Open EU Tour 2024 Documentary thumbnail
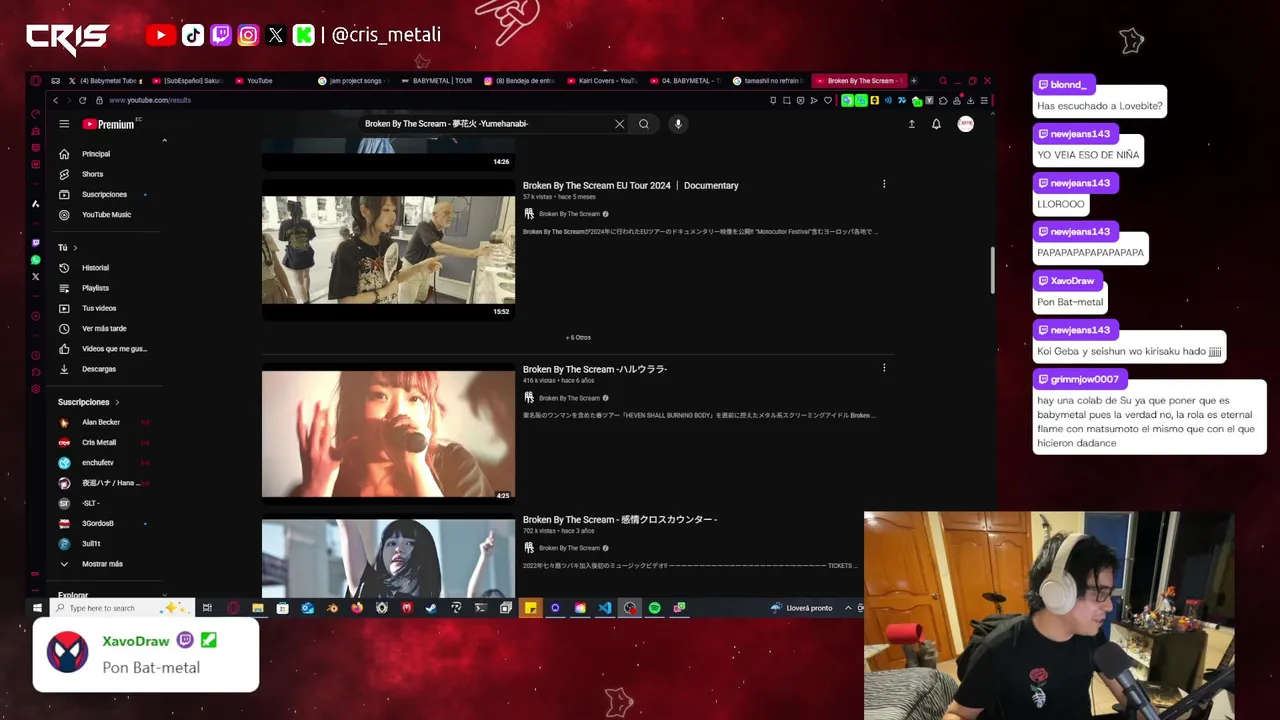 (388, 249)
